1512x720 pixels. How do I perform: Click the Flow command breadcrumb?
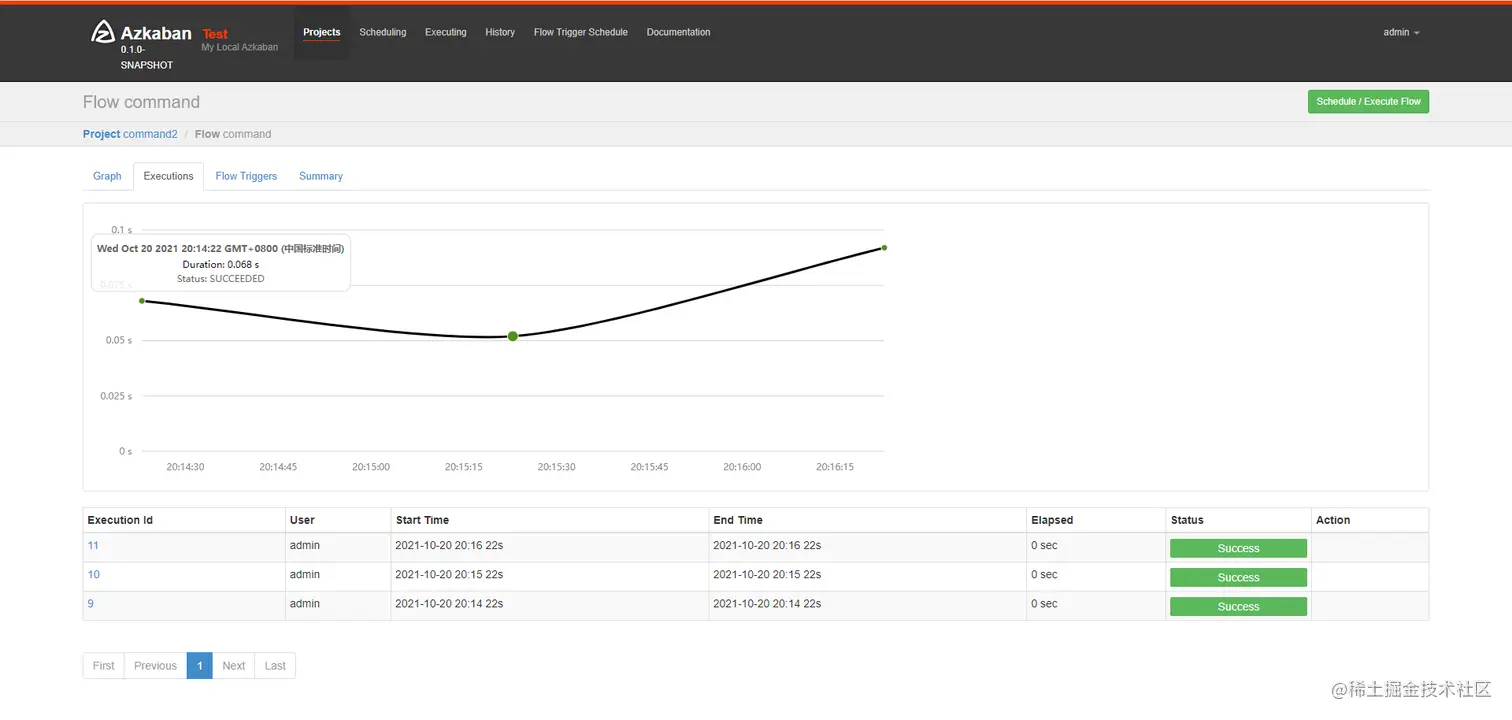point(233,134)
